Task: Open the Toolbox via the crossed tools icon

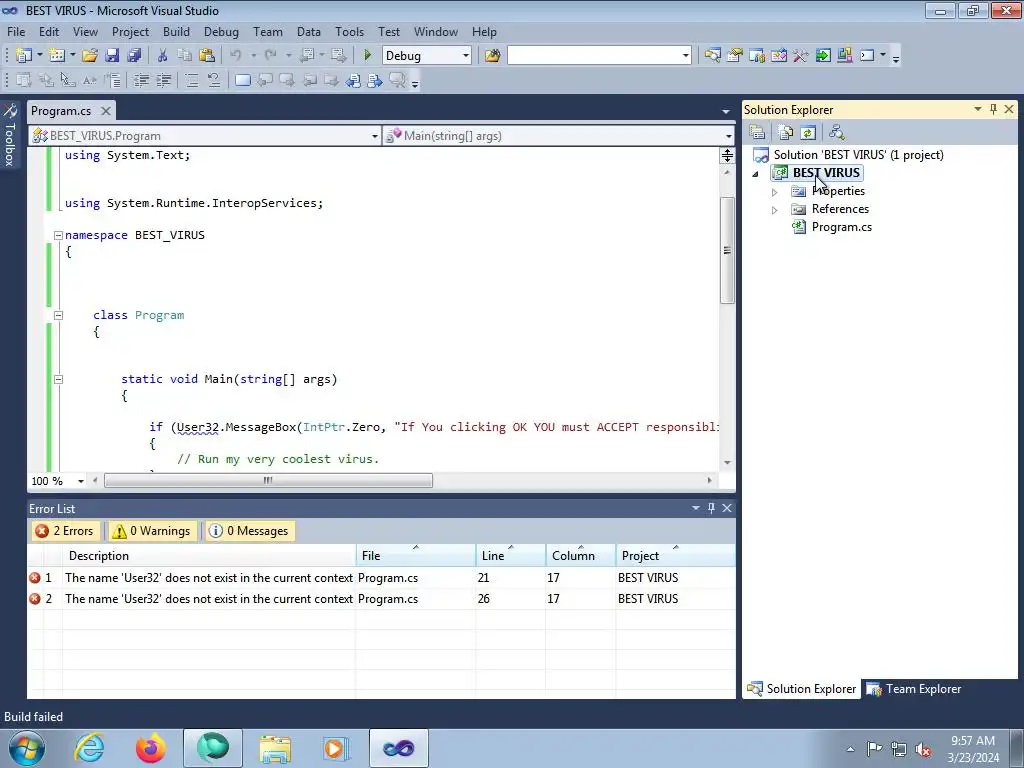Action: (801, 56)
